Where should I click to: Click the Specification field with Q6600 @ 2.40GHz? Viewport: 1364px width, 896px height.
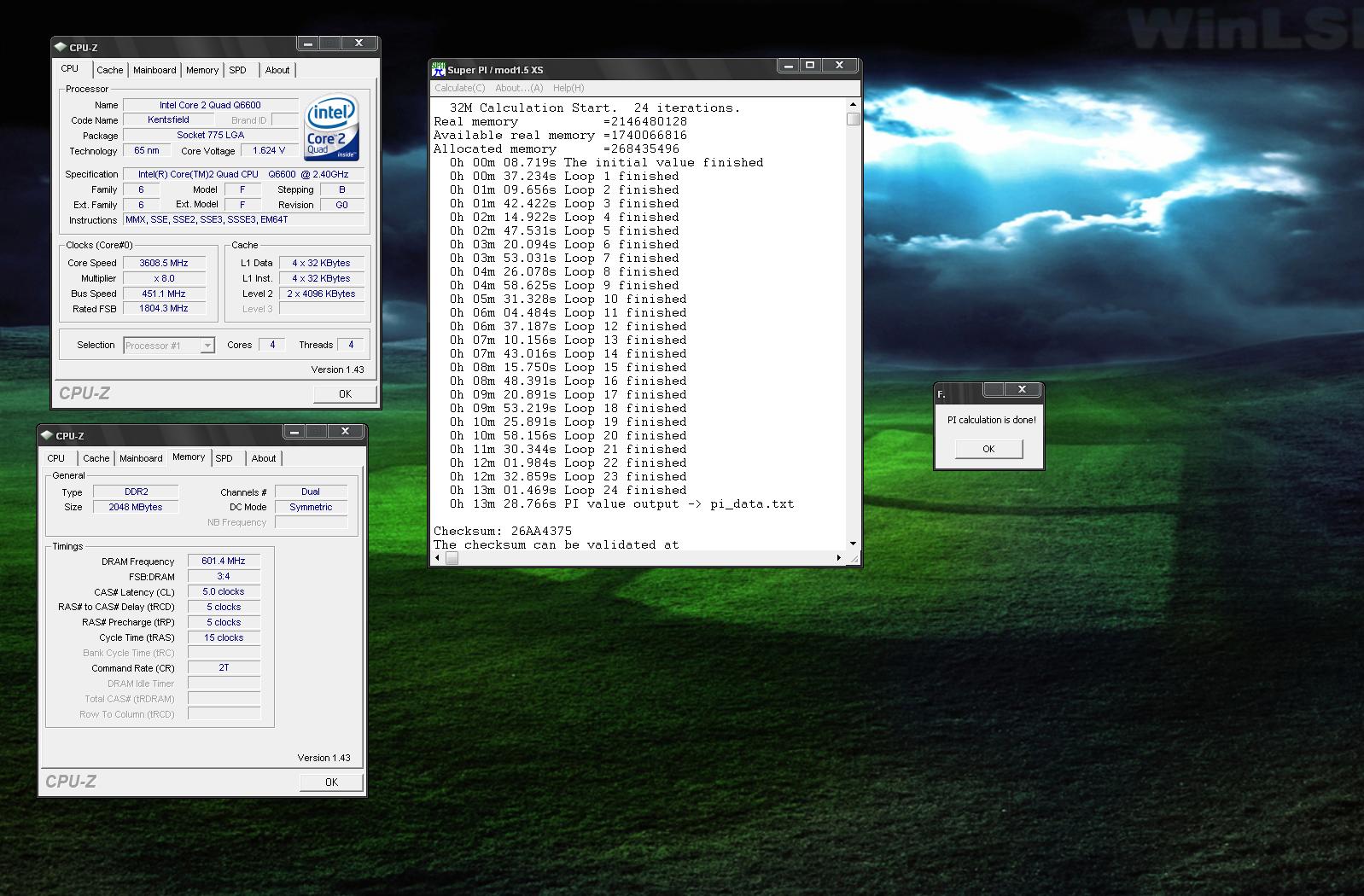coord(244,174)
